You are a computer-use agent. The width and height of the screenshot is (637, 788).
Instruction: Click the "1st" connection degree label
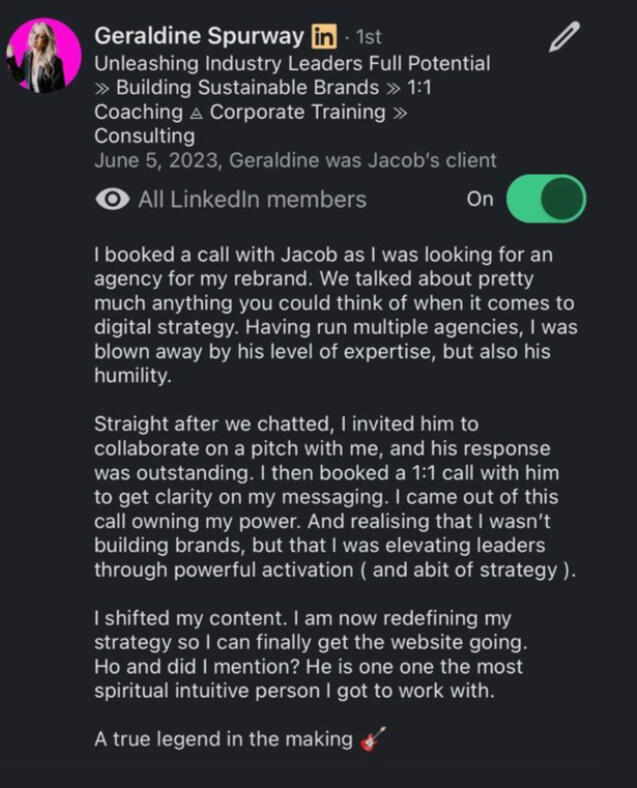[368, 37]
